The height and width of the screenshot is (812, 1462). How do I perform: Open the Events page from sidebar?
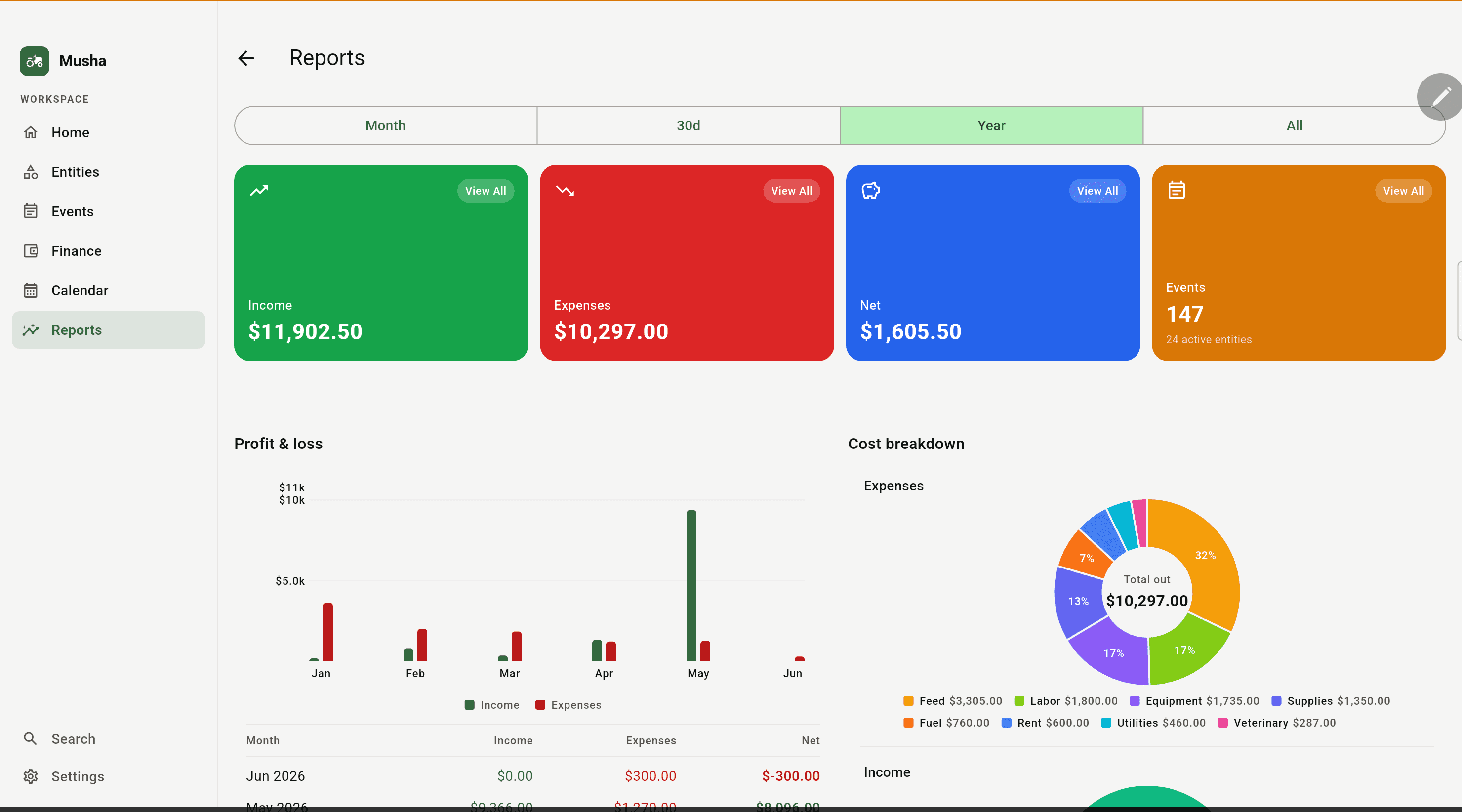coord(108,211)
